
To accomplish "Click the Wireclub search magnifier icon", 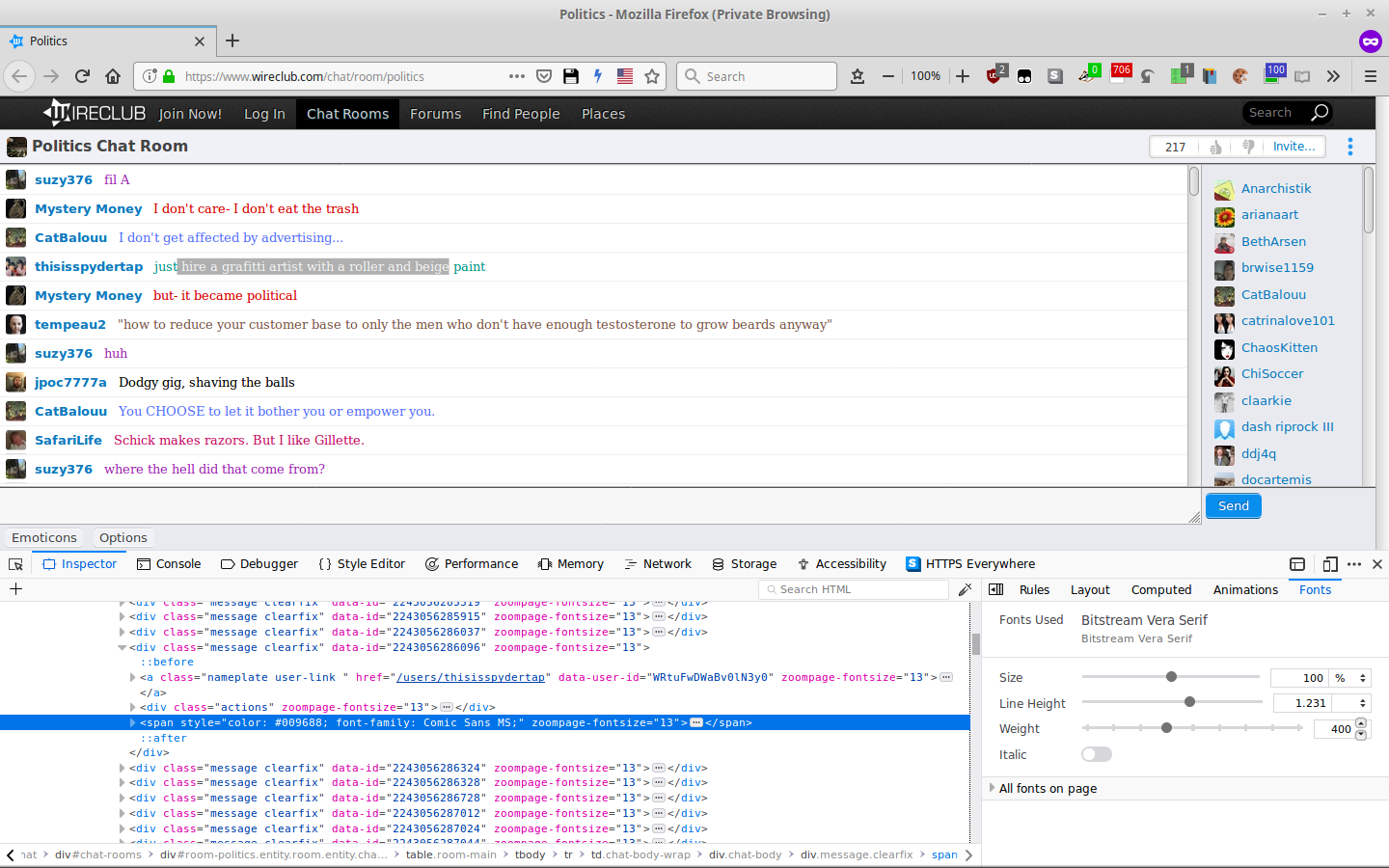I will (x=1320, y=113).
